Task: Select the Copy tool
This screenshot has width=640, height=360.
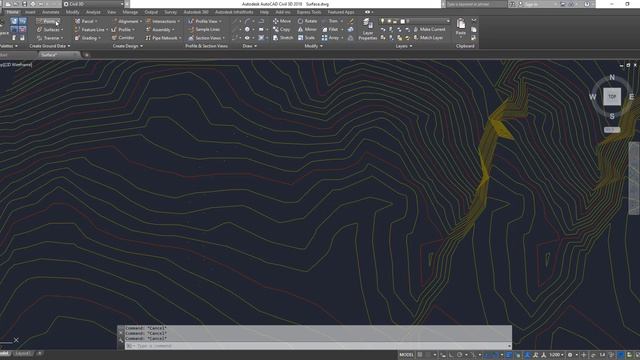Action: (x=282, y=30)
